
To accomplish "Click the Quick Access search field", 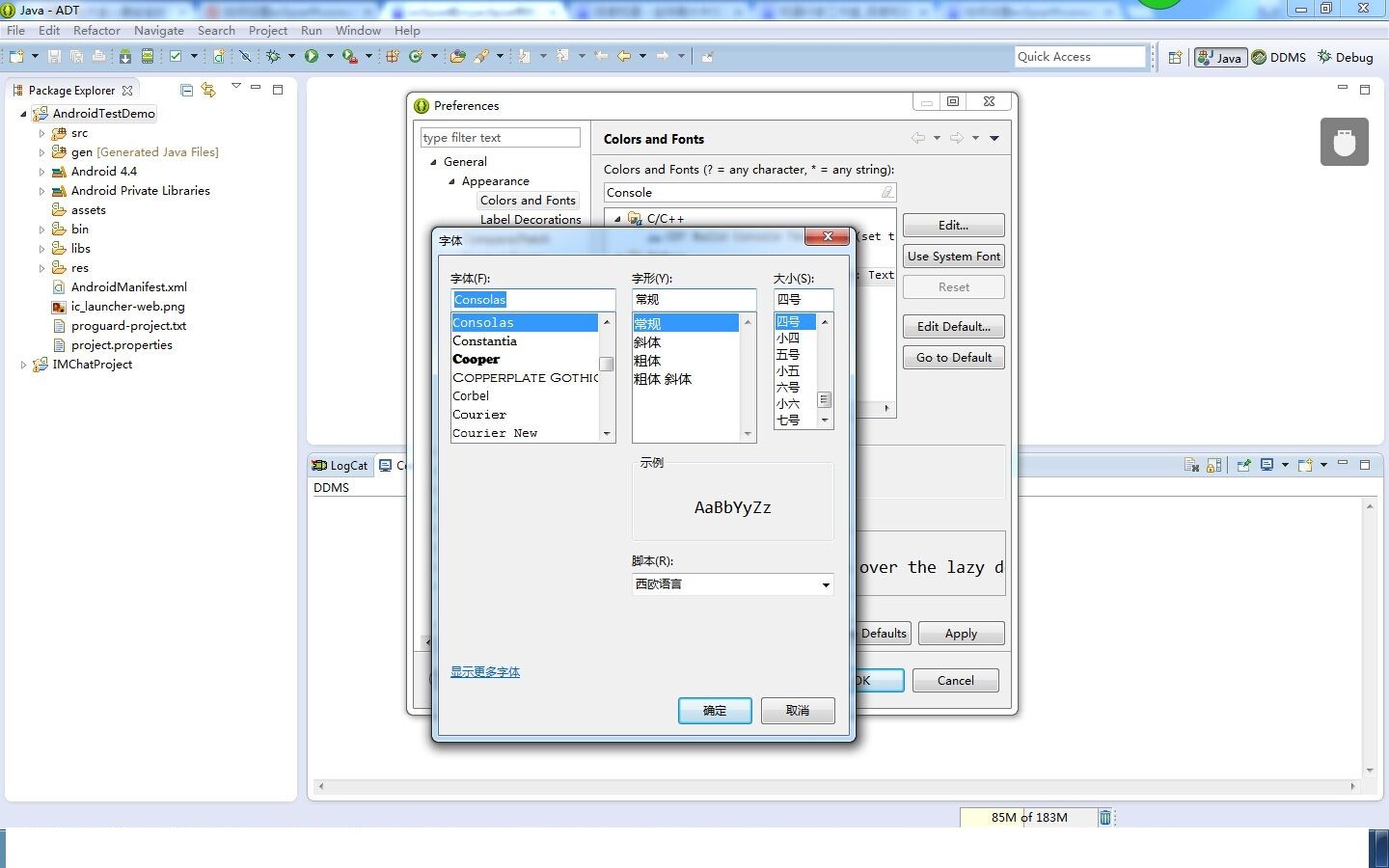I will [x=1080, y=57].
